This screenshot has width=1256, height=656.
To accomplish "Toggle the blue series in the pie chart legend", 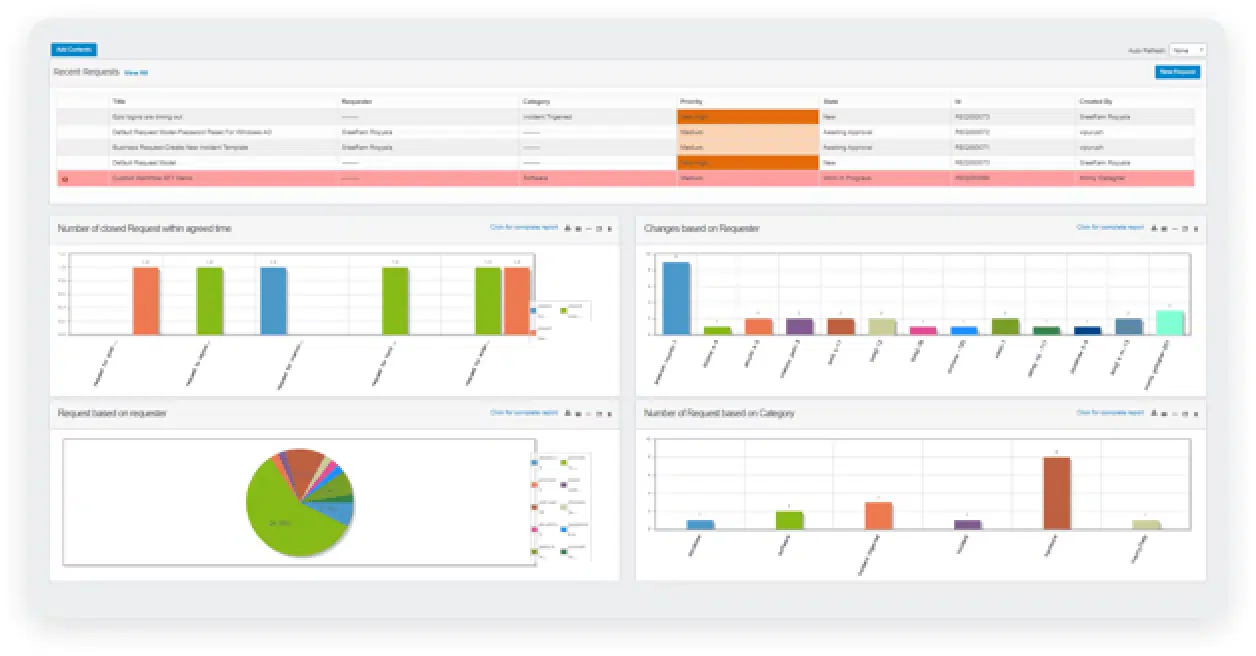I will 533,461.
